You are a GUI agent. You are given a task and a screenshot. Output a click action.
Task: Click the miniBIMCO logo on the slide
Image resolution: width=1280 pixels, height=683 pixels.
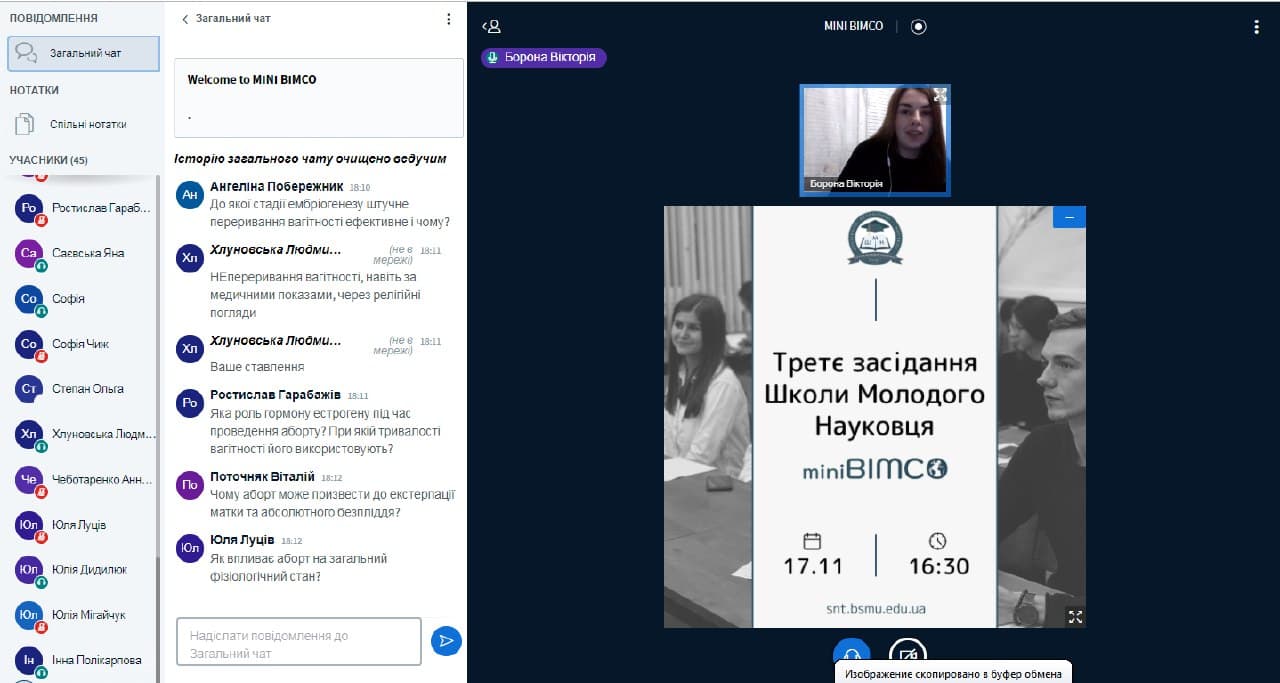point(875,469)
